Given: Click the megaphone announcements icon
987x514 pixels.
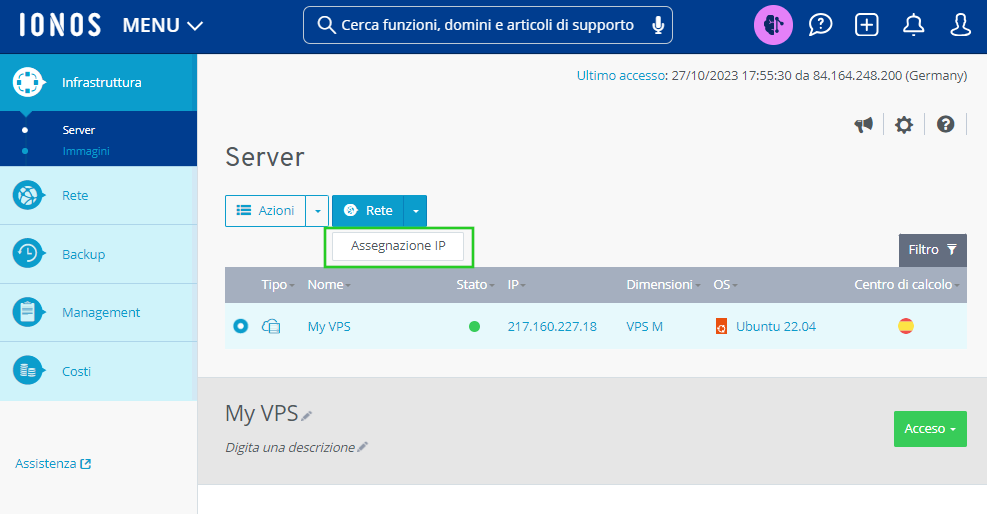Looking at the screenshot, I should [864, 125].
